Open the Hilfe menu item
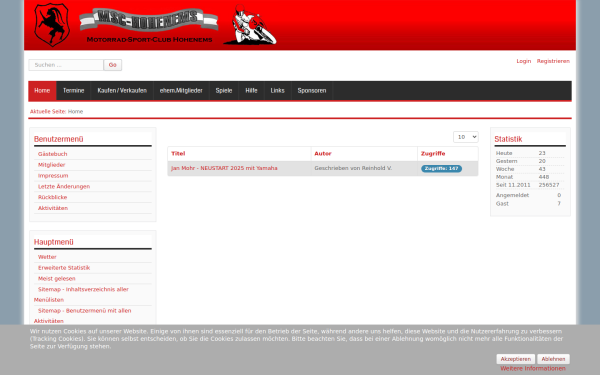Image resolution: width=600 pixels, height=375 pixels. pos(251,91)
